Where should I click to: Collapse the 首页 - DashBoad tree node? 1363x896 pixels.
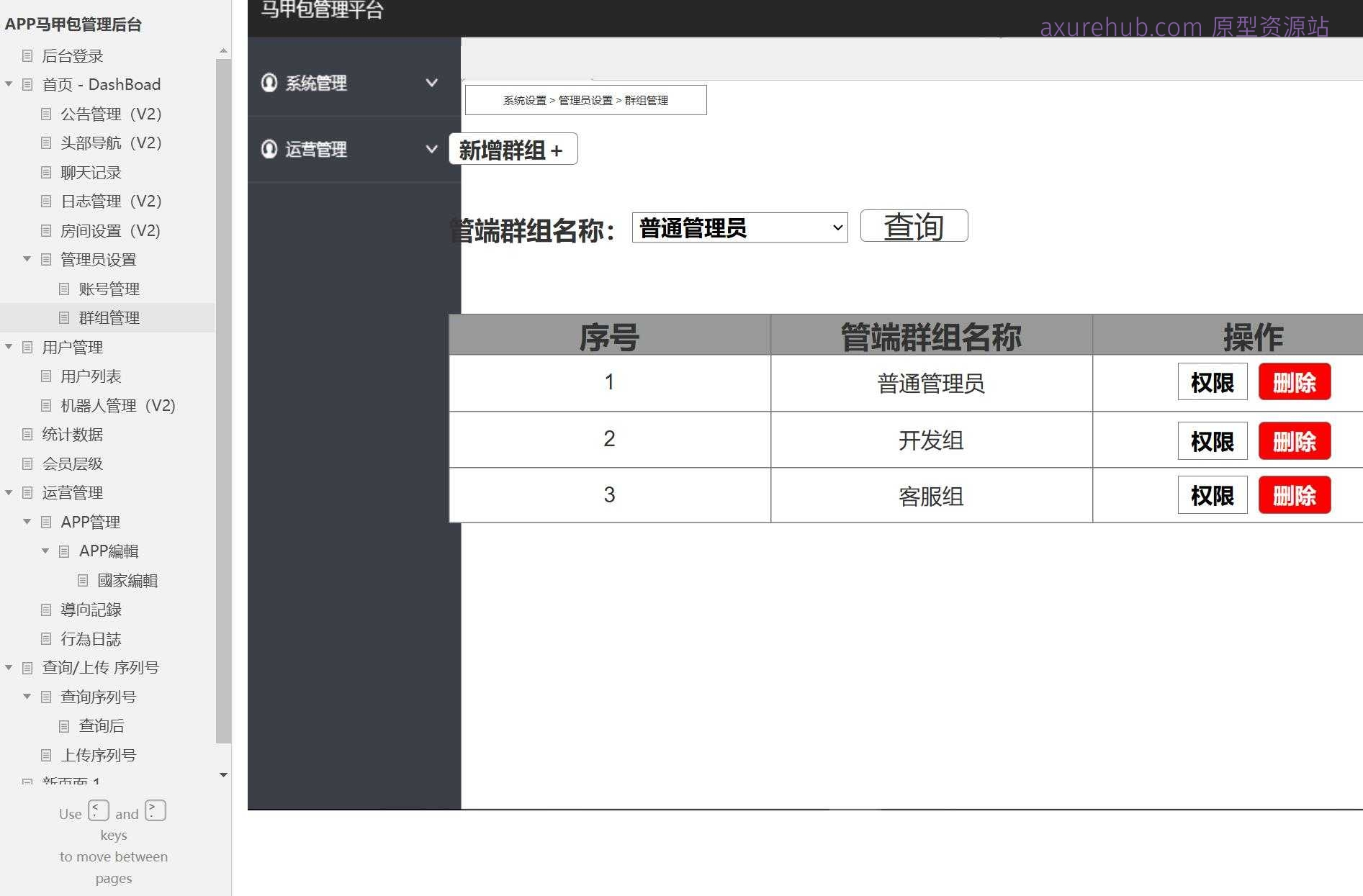[x=9, y=83]
